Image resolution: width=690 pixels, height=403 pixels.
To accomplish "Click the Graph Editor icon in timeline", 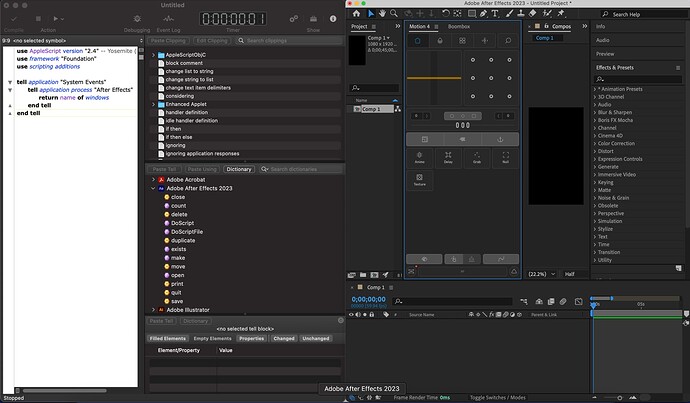I will [578, 301].
